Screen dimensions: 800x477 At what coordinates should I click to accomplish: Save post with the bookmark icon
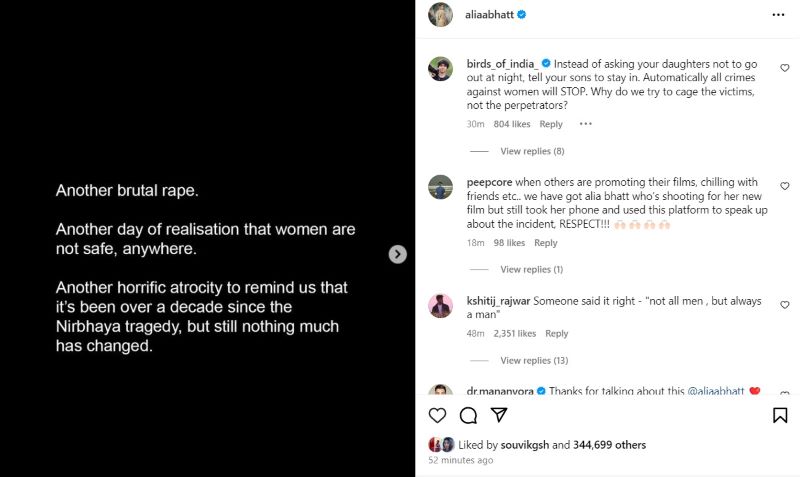point(780,415)
